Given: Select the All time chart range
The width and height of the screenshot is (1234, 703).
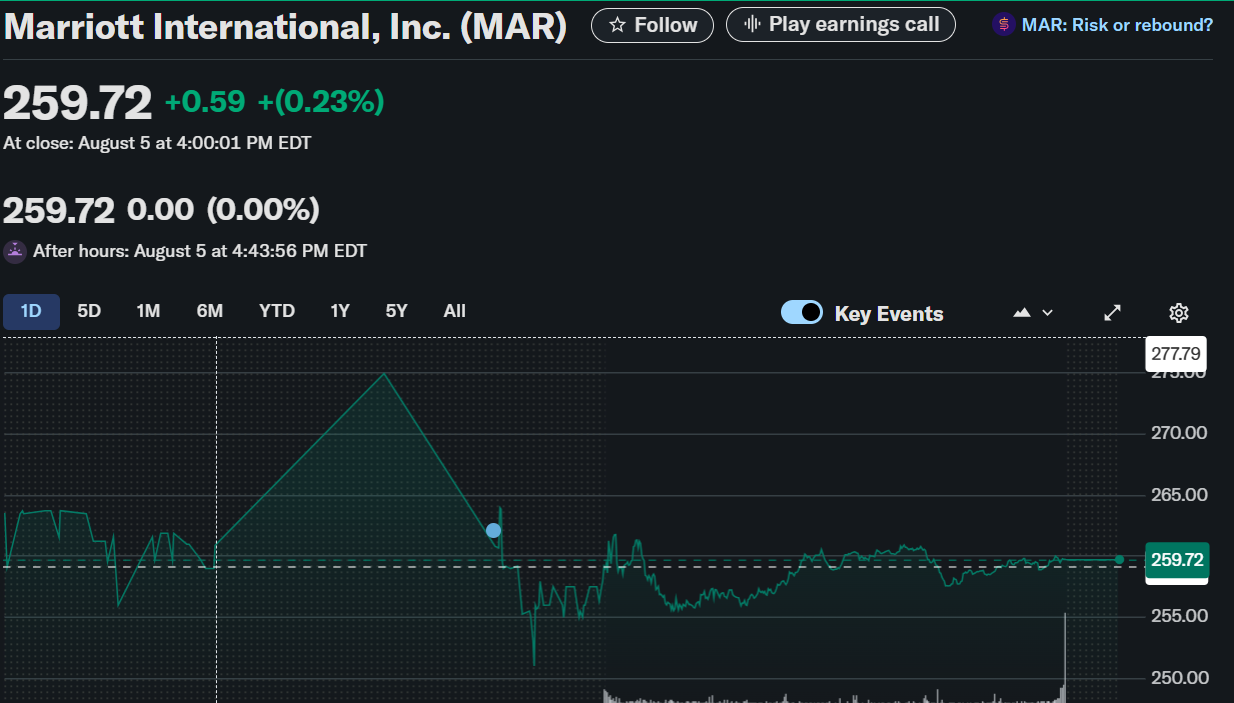Looking at the screenshot, I should [454, 311].
